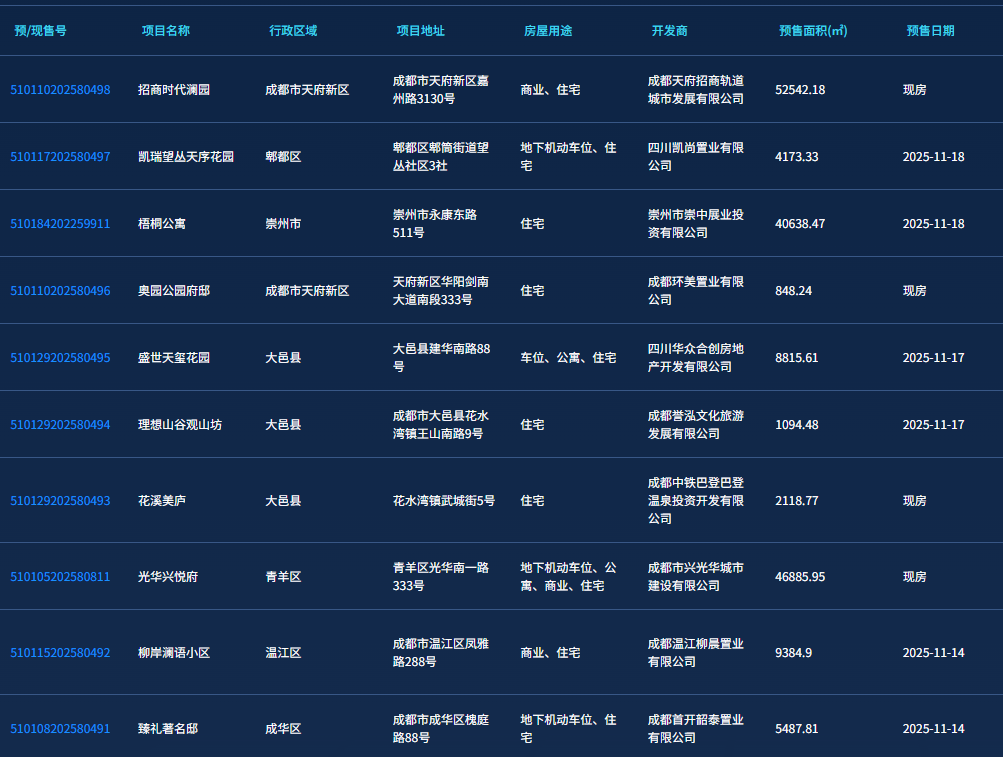Open presale link 510105202580811
Image resolution: width=1003 pixels, height=757 pixels.
(60, 577)
